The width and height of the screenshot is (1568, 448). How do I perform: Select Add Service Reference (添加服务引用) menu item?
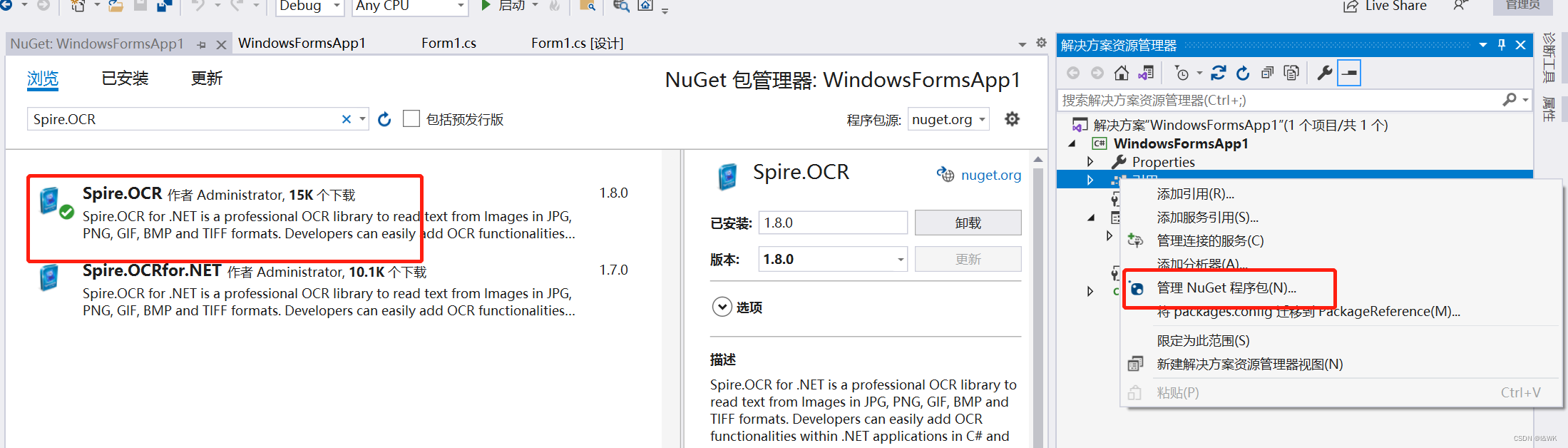(x=1207, y=218)
